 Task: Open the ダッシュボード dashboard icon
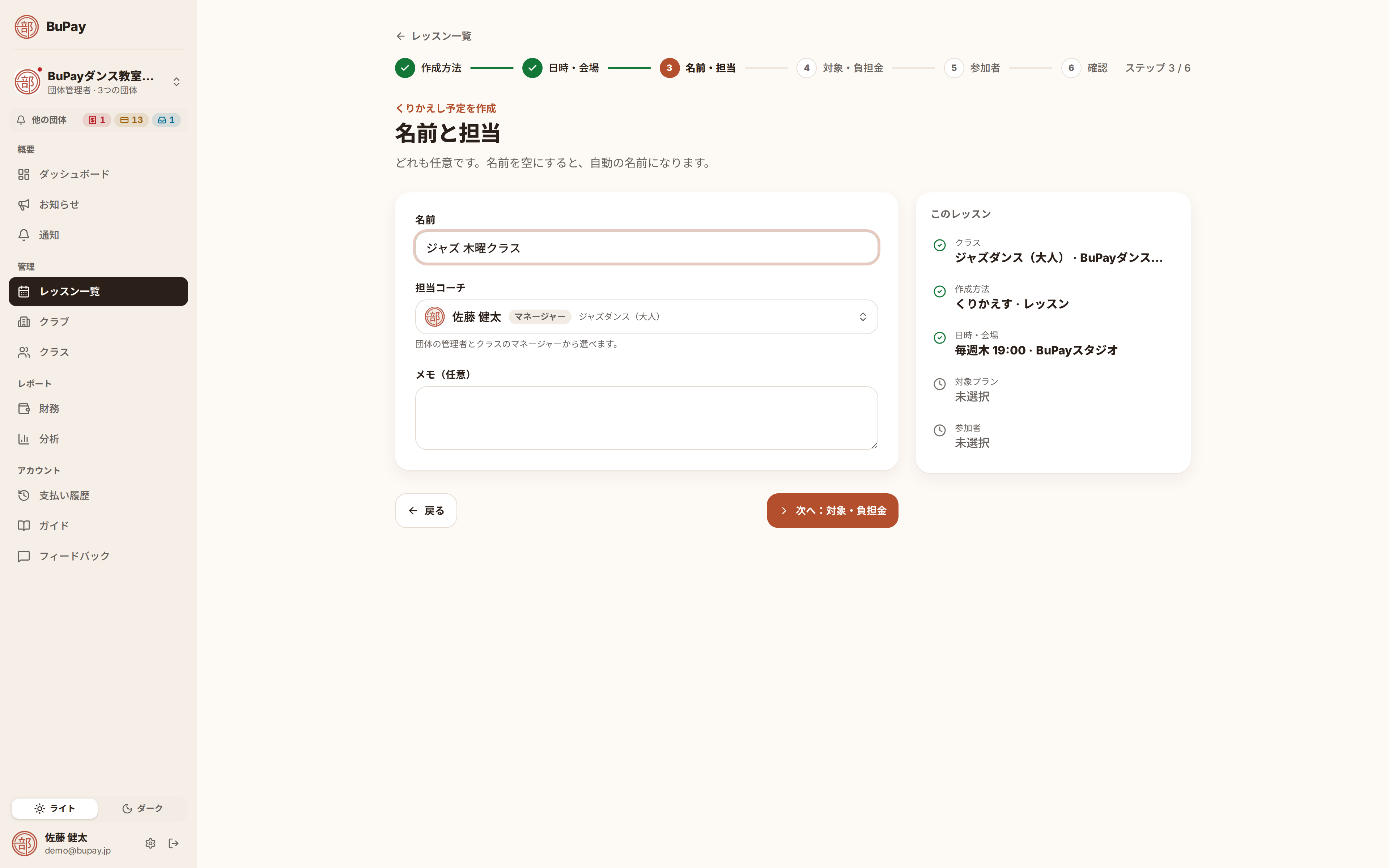click(24, 174)
